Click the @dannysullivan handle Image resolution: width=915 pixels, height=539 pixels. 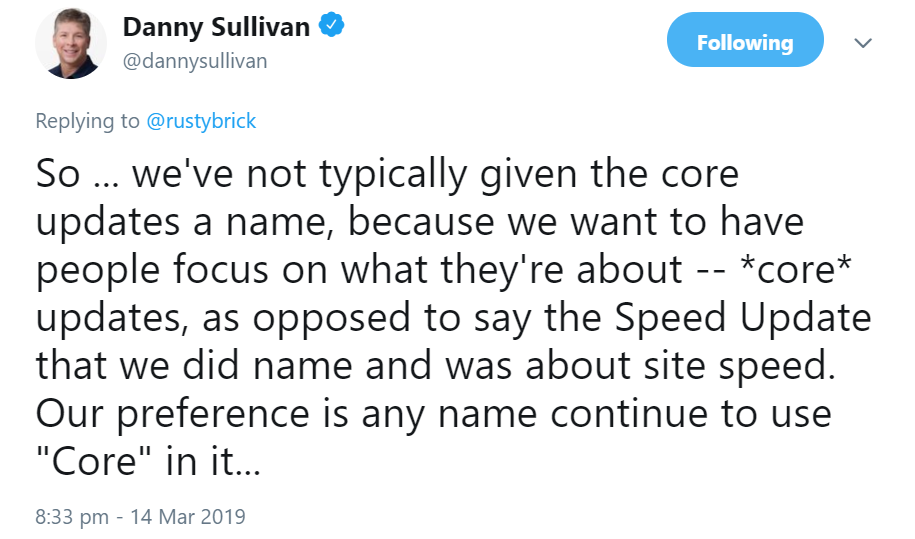(x=195, y=61)
